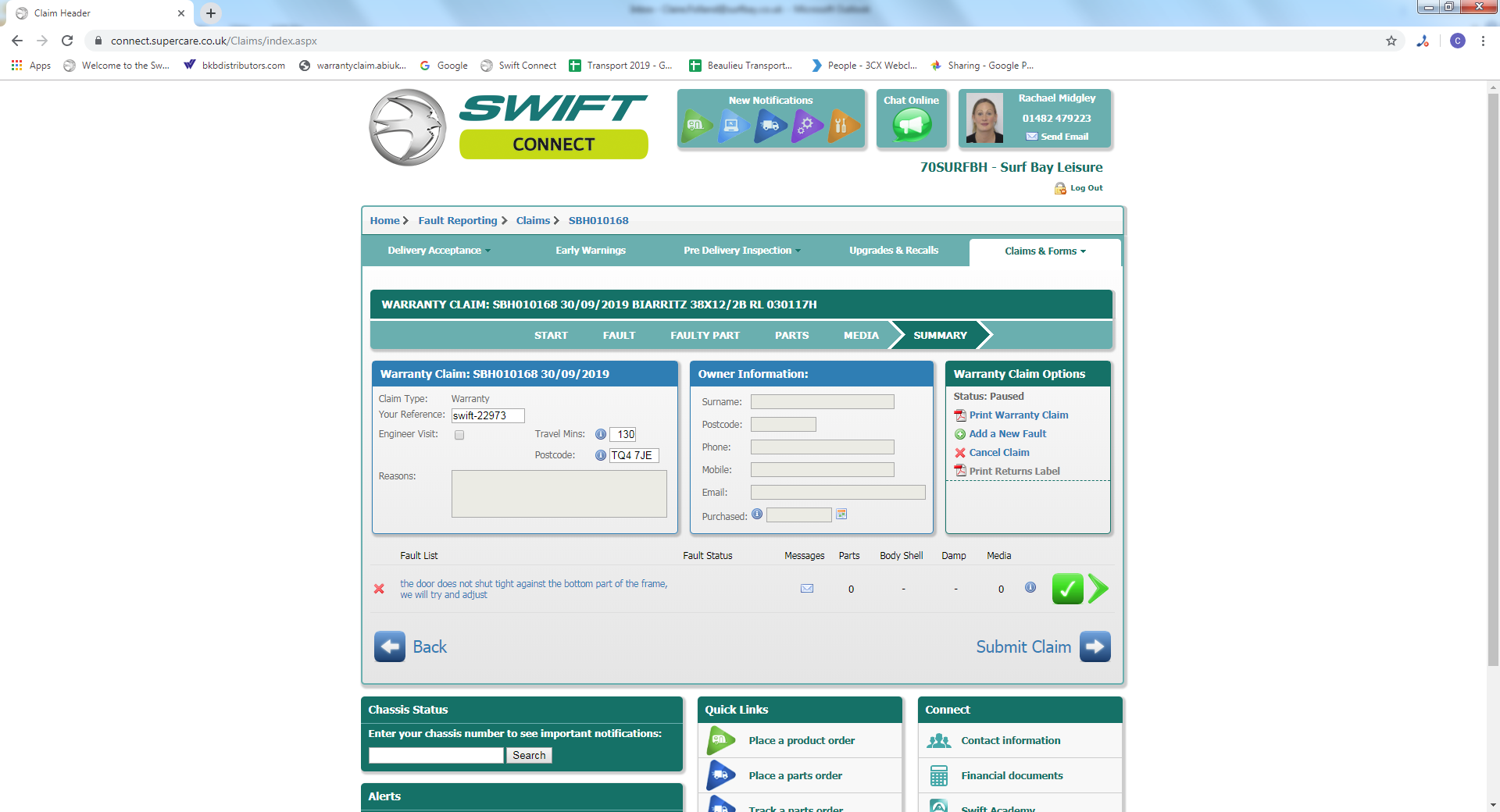Open the Early Warnings tab
This screenshot has width=1500, height=812.
[591, 251]
